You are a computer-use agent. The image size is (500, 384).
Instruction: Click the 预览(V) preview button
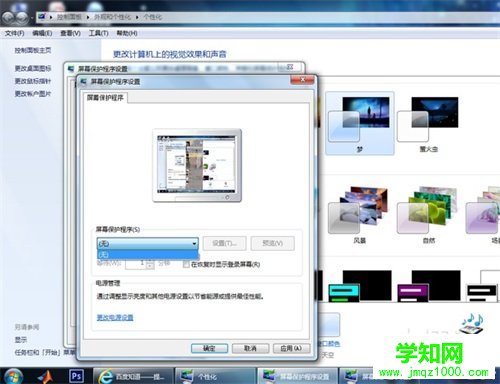coord(273,243)
